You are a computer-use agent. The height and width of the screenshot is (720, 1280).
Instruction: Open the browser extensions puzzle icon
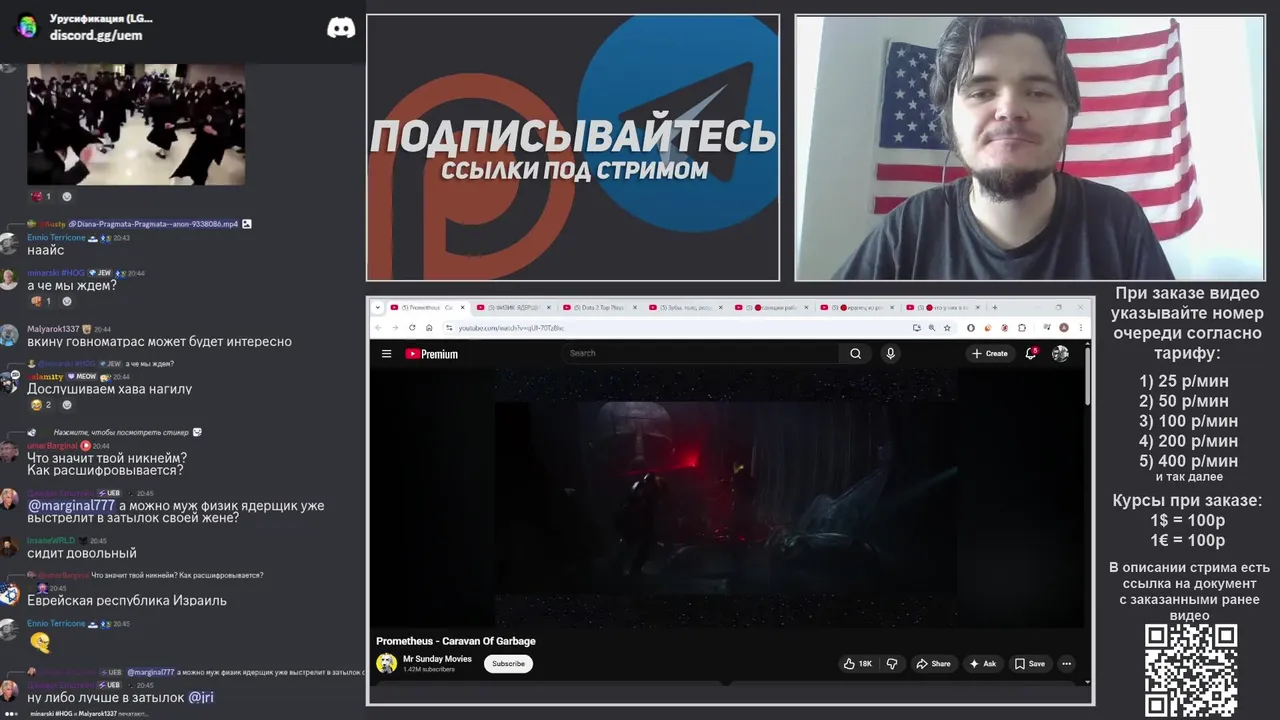point(1022,327)
